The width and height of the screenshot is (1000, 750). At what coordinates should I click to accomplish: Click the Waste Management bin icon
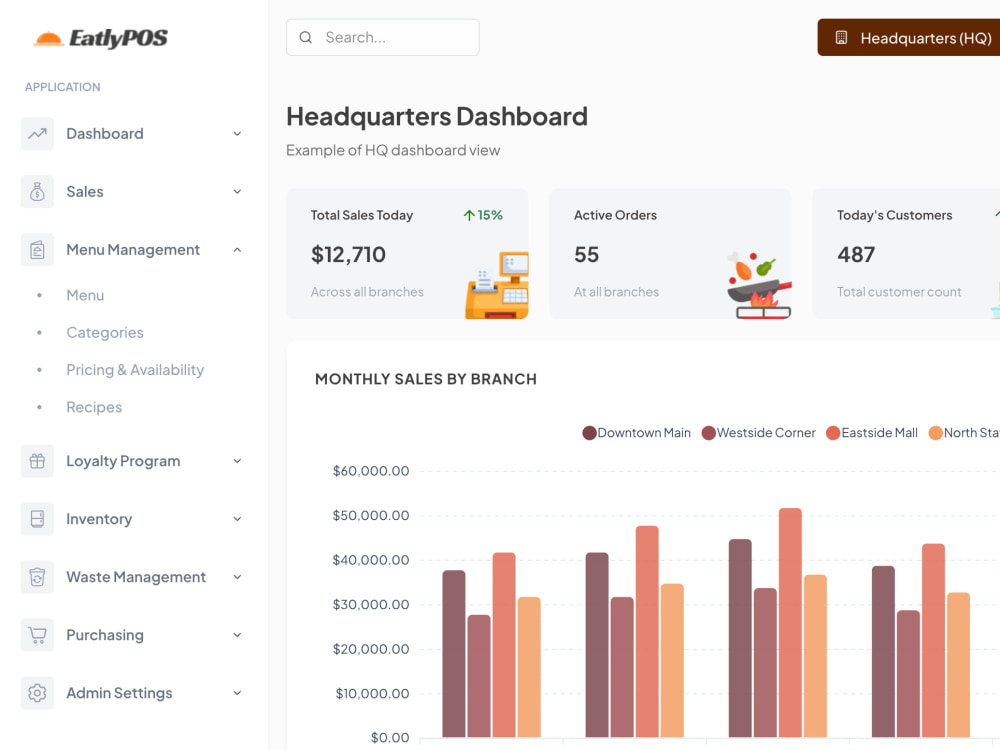[x=37, y=577]
